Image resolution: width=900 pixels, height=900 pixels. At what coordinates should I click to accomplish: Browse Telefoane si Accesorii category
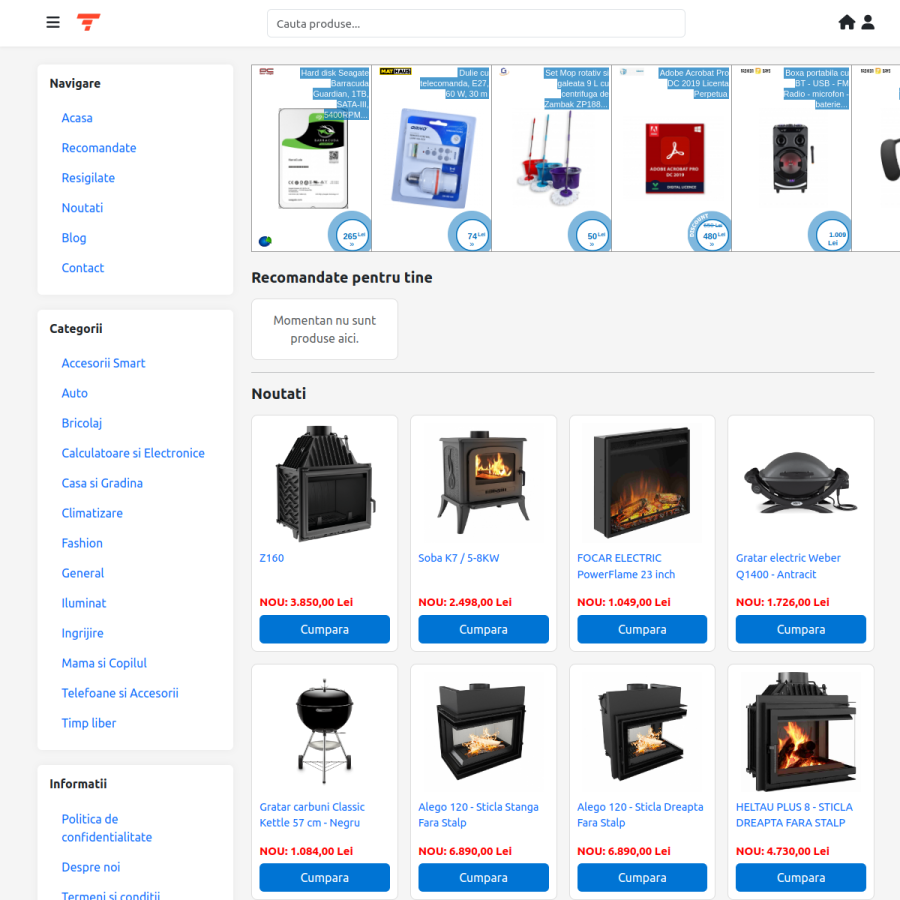[x=120, y=693]
